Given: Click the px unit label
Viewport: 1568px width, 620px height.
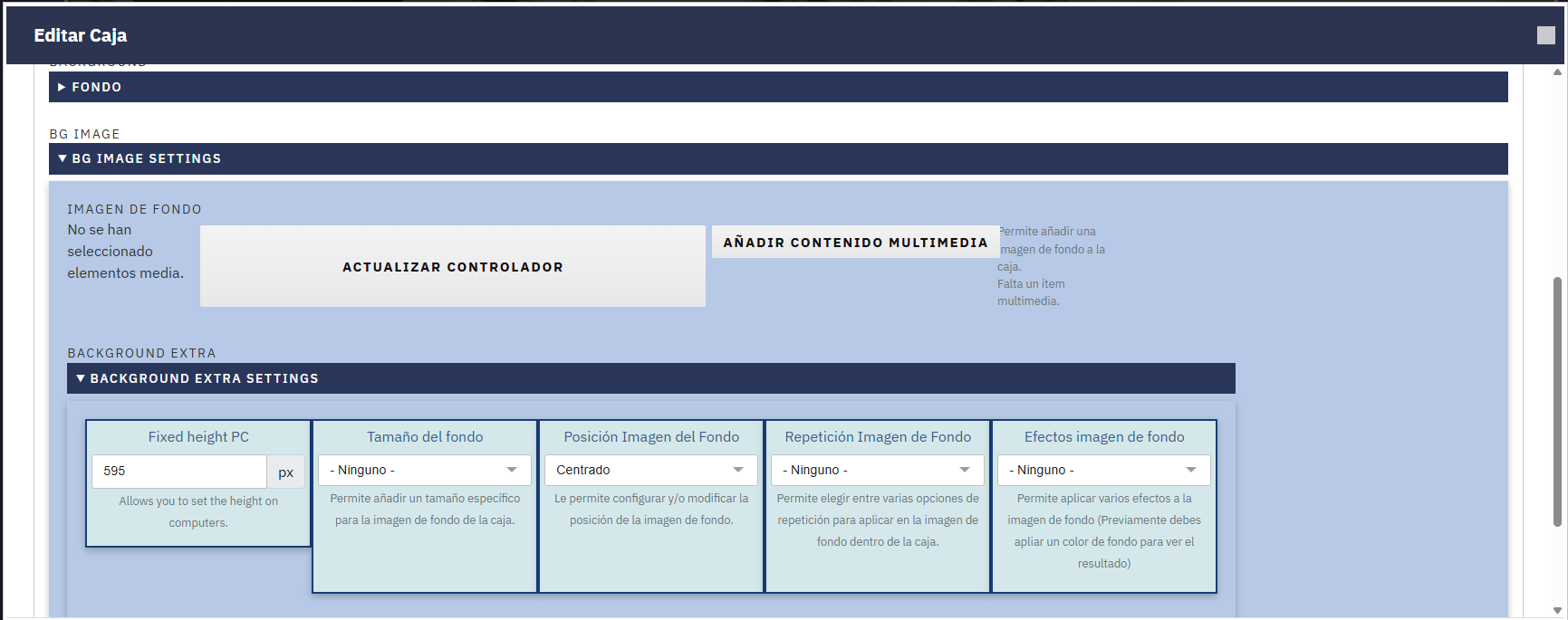Looking at the screenshot, I should coord(286,472).
